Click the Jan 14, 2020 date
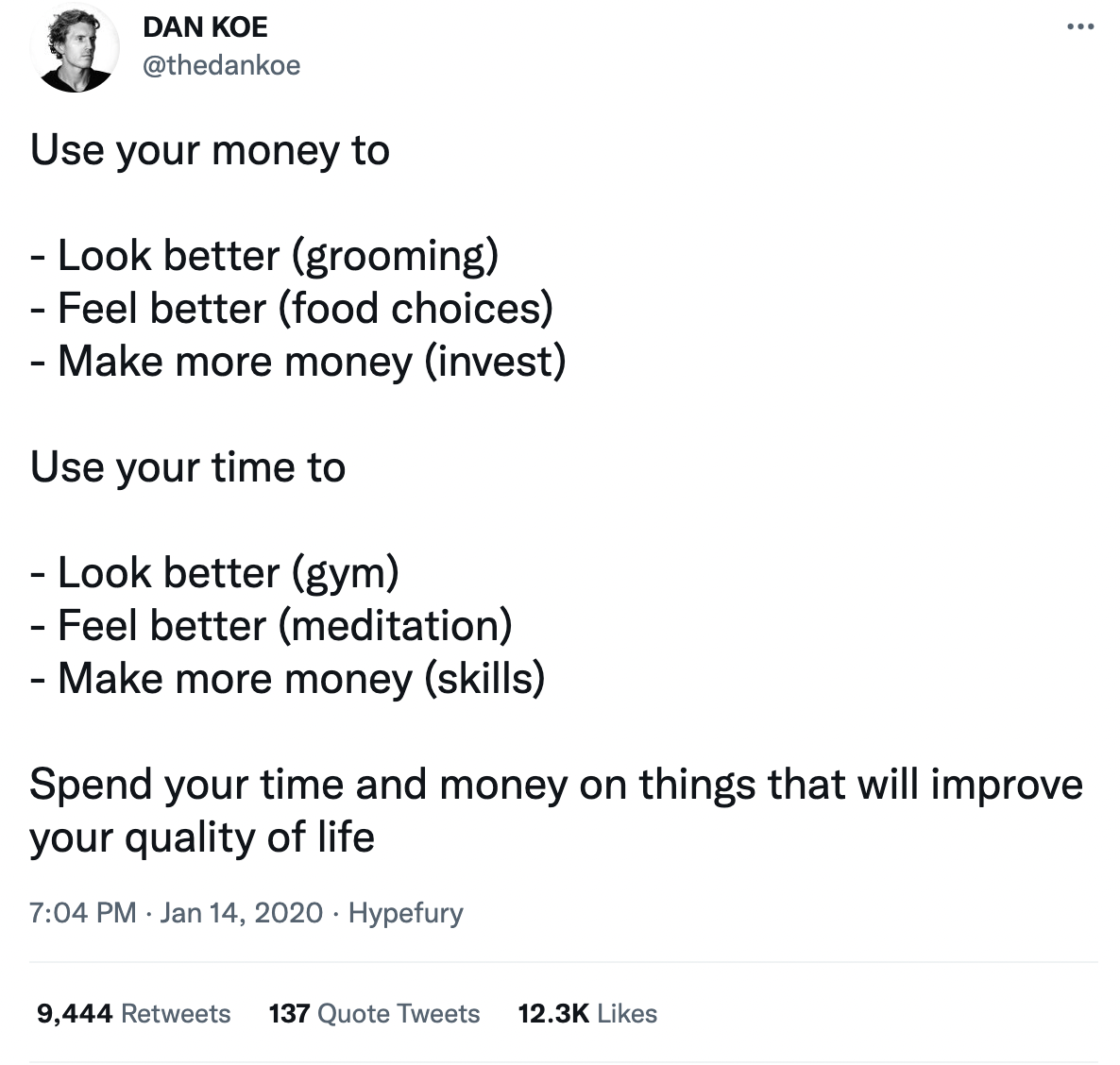Screen dimensions: 1120x1065 (x=242, y=913)
